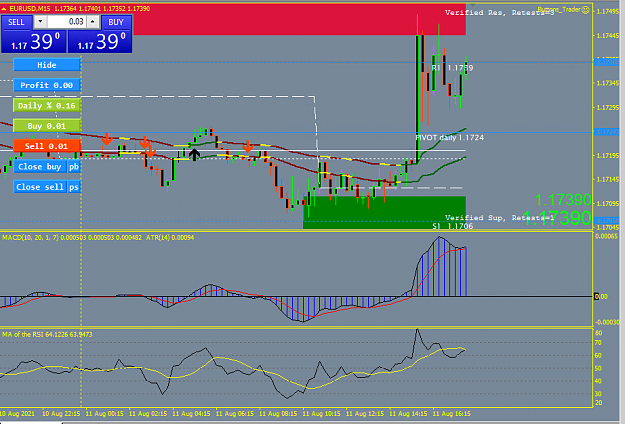Click the 'S1 1.1706' level label
This screenshot has height=424, width=625.
453,226
